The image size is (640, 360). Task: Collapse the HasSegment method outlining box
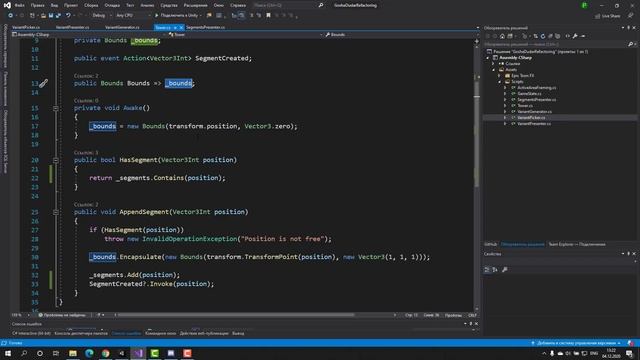pos(56,160)
